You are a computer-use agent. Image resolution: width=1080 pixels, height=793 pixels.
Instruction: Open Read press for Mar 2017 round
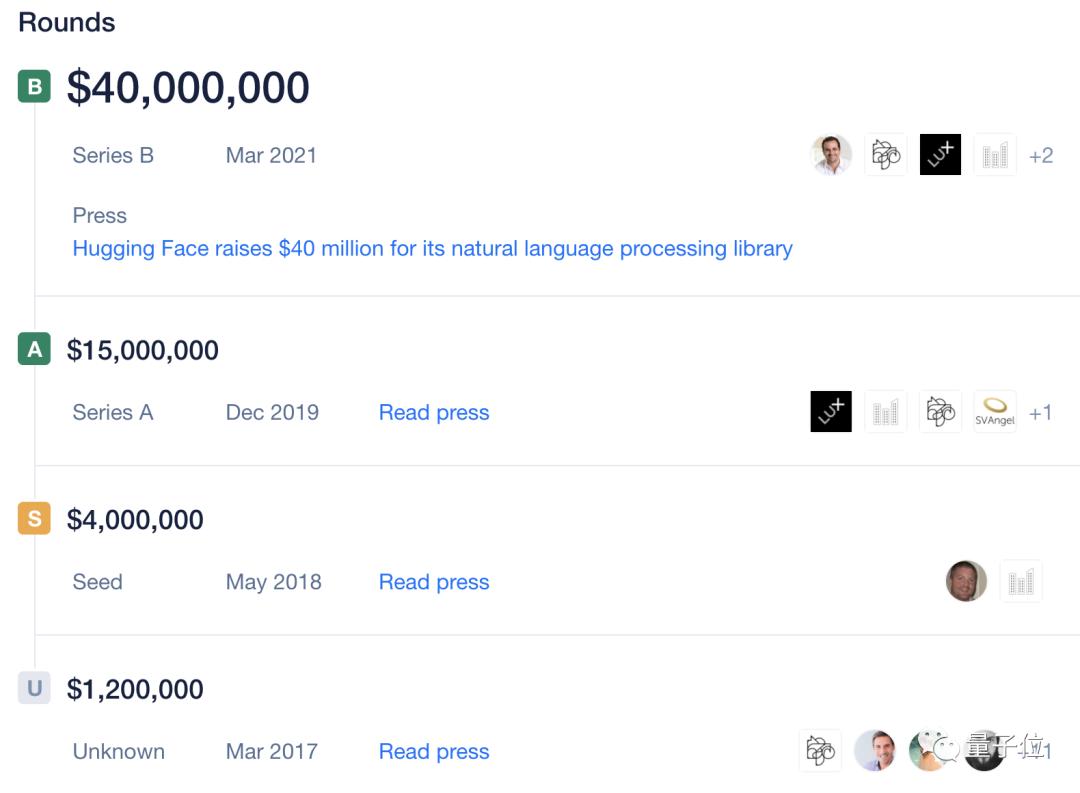434,752
